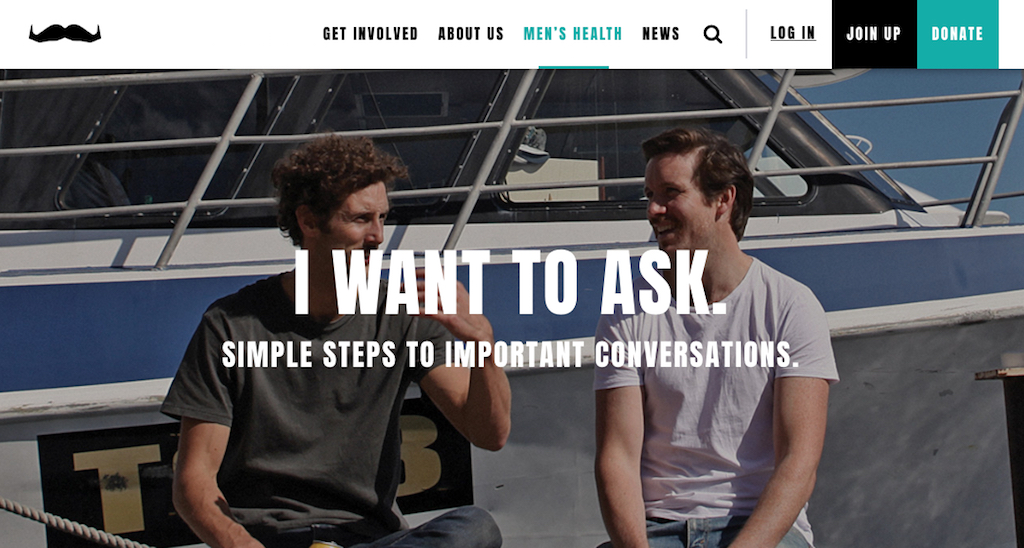This screenshot has width=1024, height=548.
Task: Click the teal underline below Men's Health
Action: pos(573,67)
